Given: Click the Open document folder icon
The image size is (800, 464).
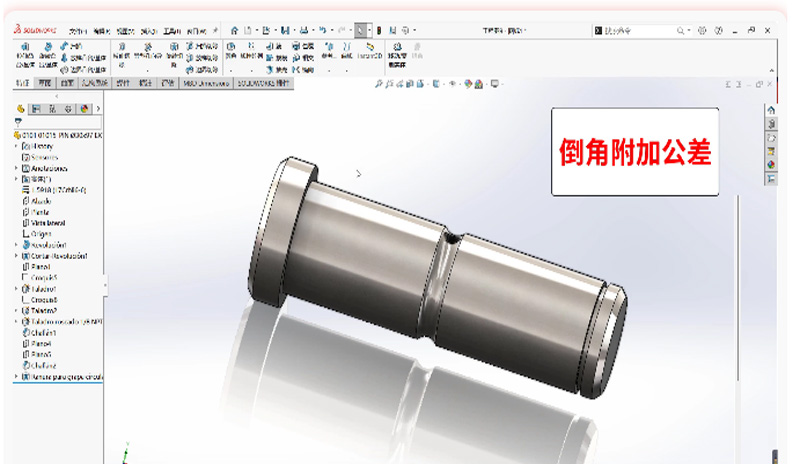Looking at the screenshot, I should pyautogui.click(x=266, y=31).
